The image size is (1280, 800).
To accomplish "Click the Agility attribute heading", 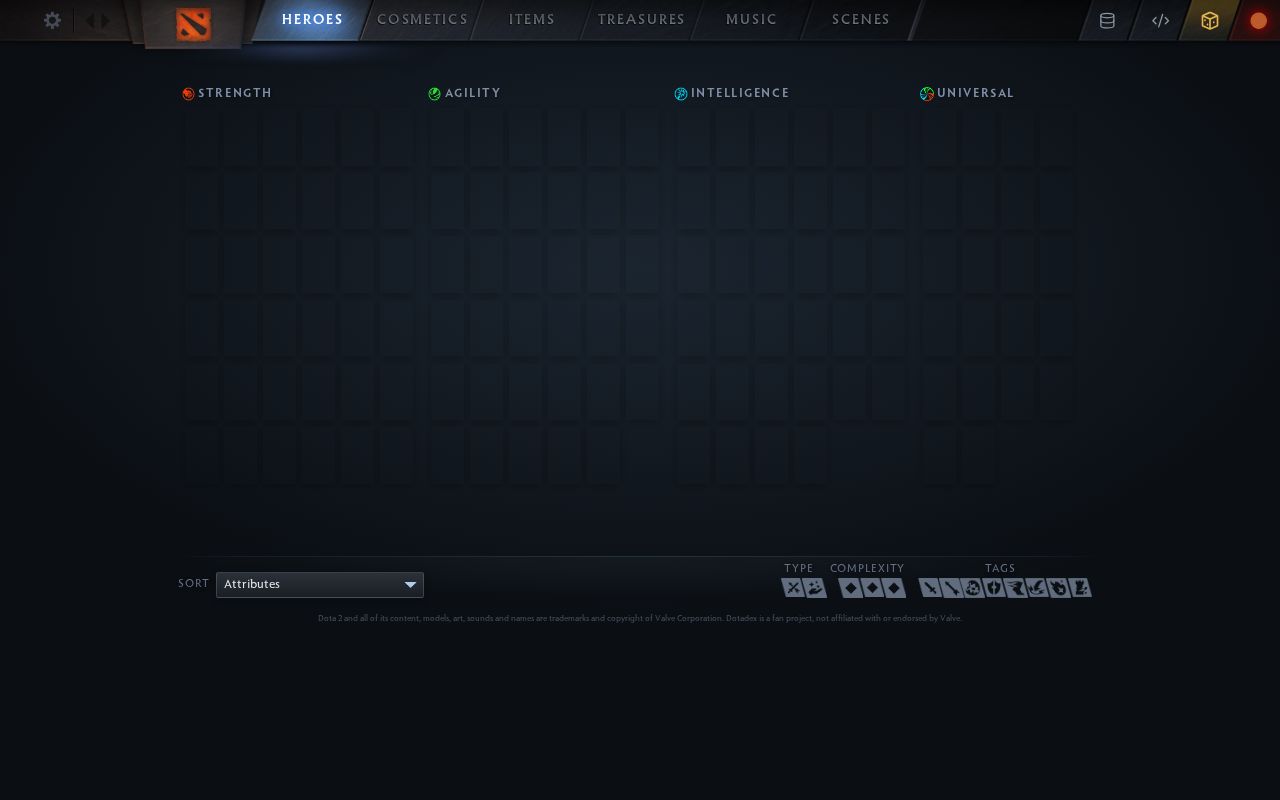I will click(473, 93).
